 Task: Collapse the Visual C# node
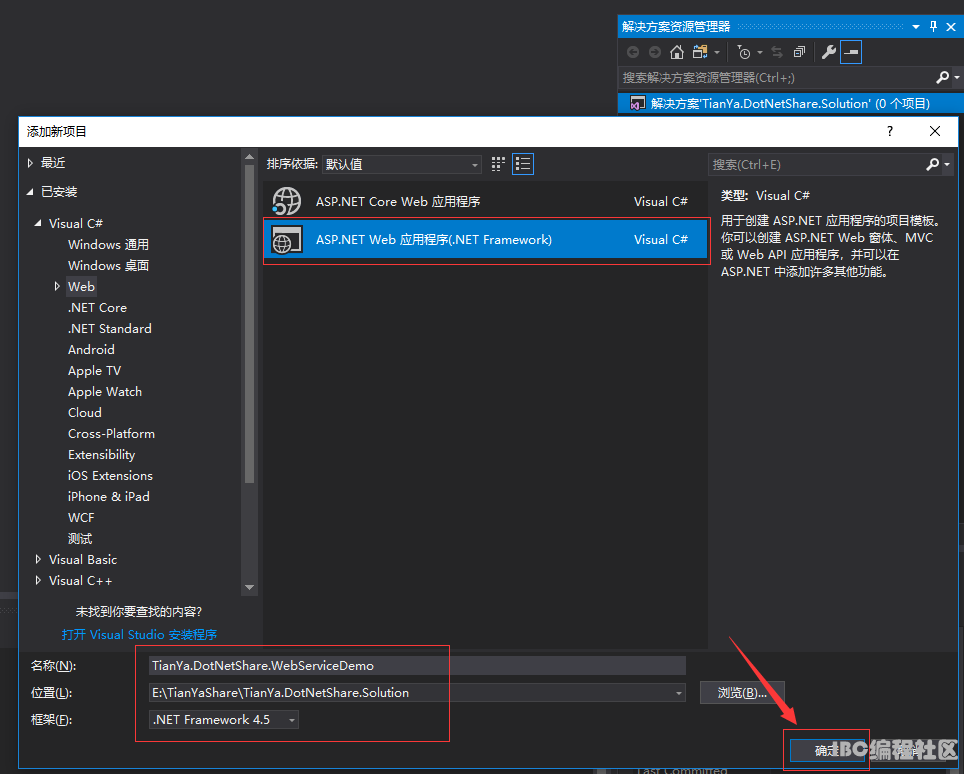click(38, 223)
